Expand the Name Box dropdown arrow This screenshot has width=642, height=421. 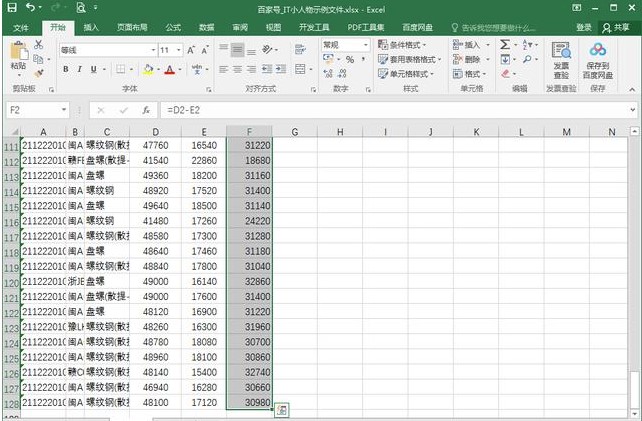[x=63, y=110]
